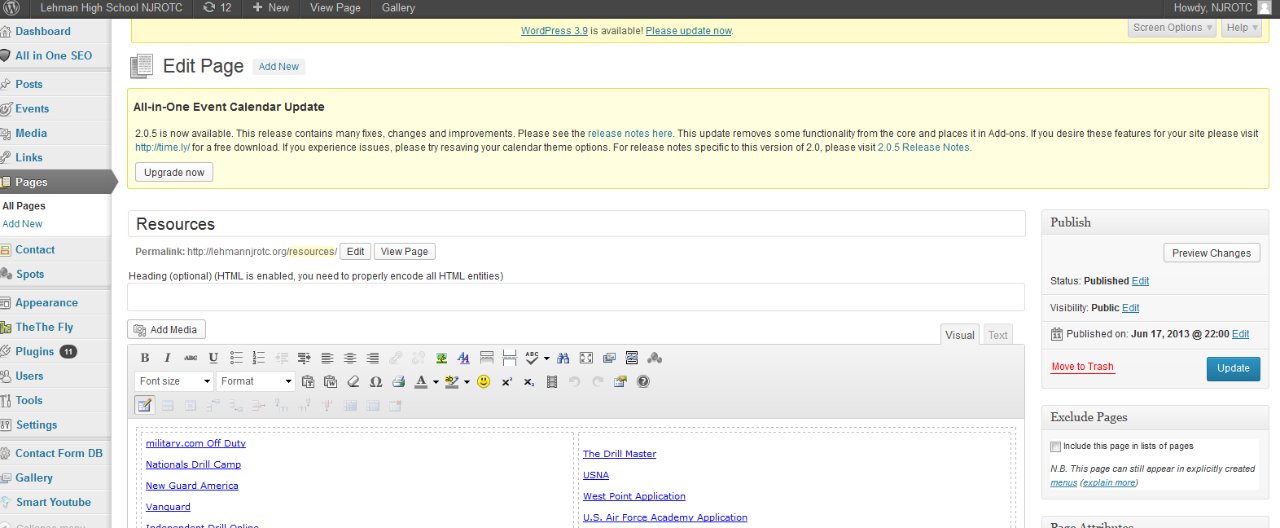Screen dimensions: 1280x528
Task: Apply superscript formatting
Action: click(x=507, y=382)
